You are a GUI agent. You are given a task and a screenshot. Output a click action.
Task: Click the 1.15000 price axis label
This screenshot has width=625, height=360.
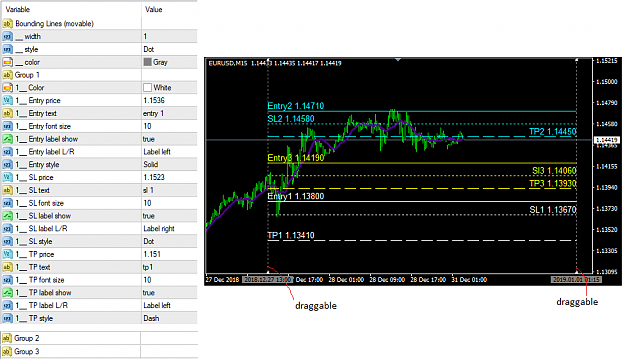click(x=606, y=82)
